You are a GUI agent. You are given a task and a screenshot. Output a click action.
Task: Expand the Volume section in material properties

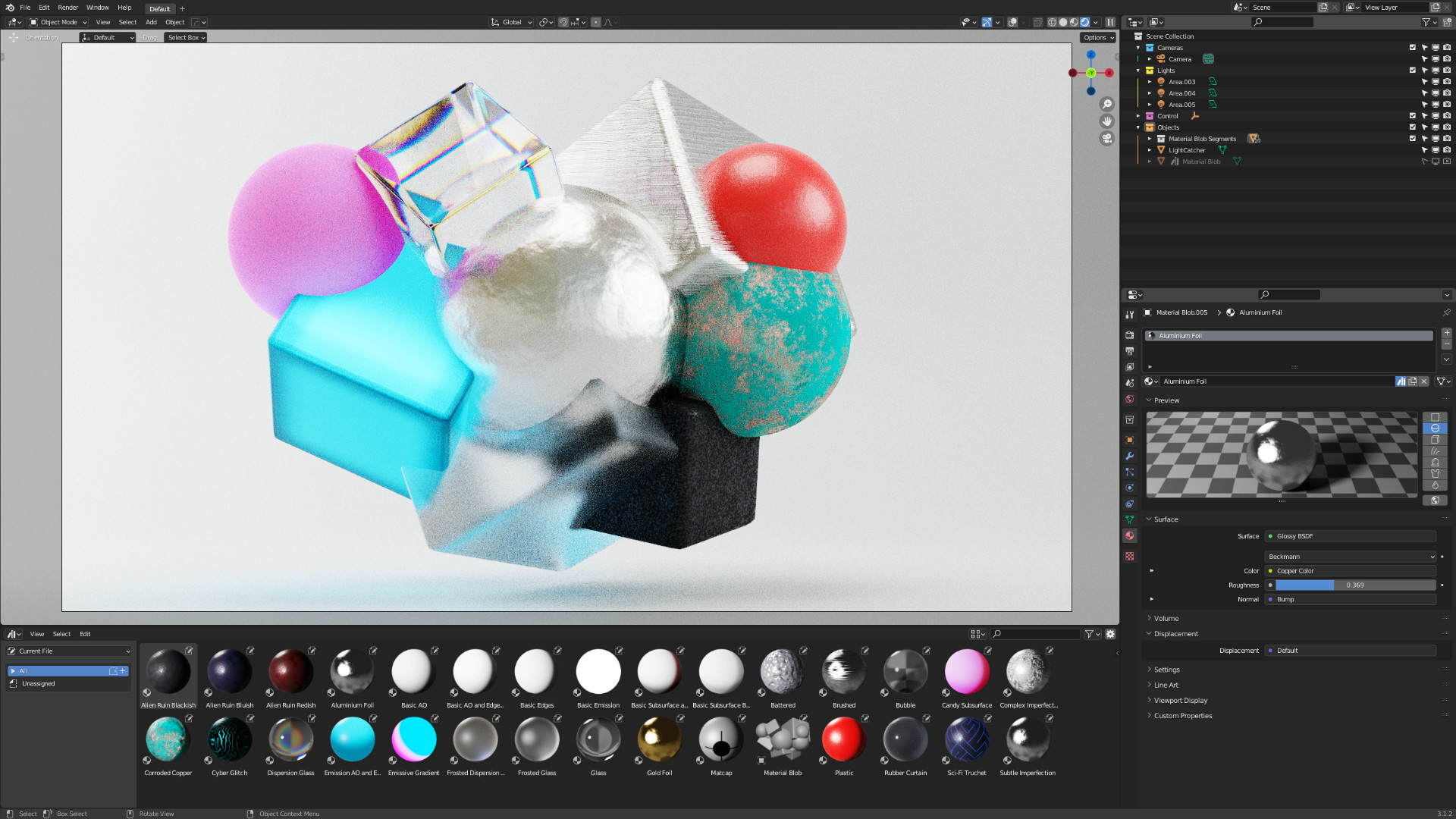(1165, 617)
